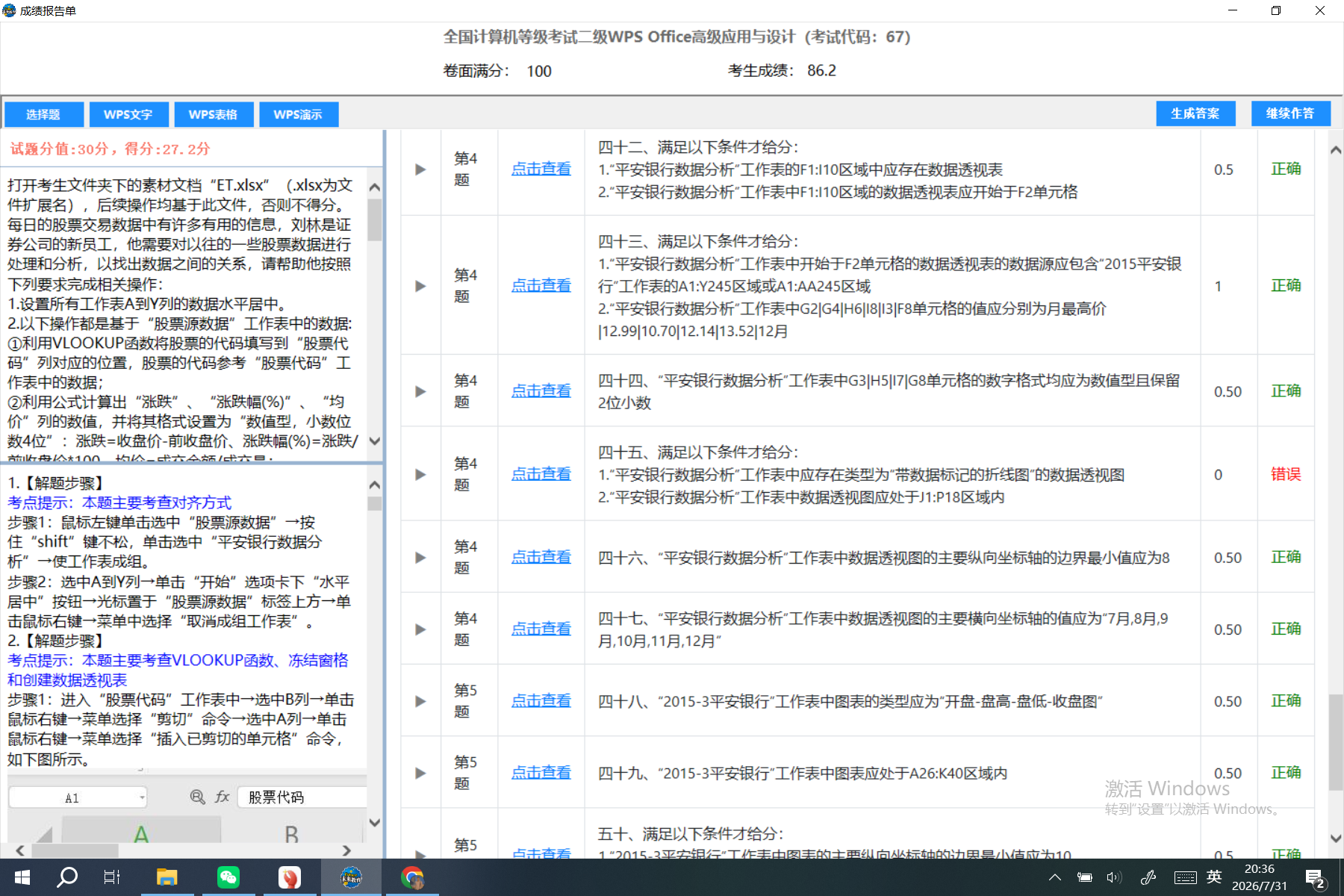
Task: Select the 正确 status for item 四十三
Action: coord(1286,286)
